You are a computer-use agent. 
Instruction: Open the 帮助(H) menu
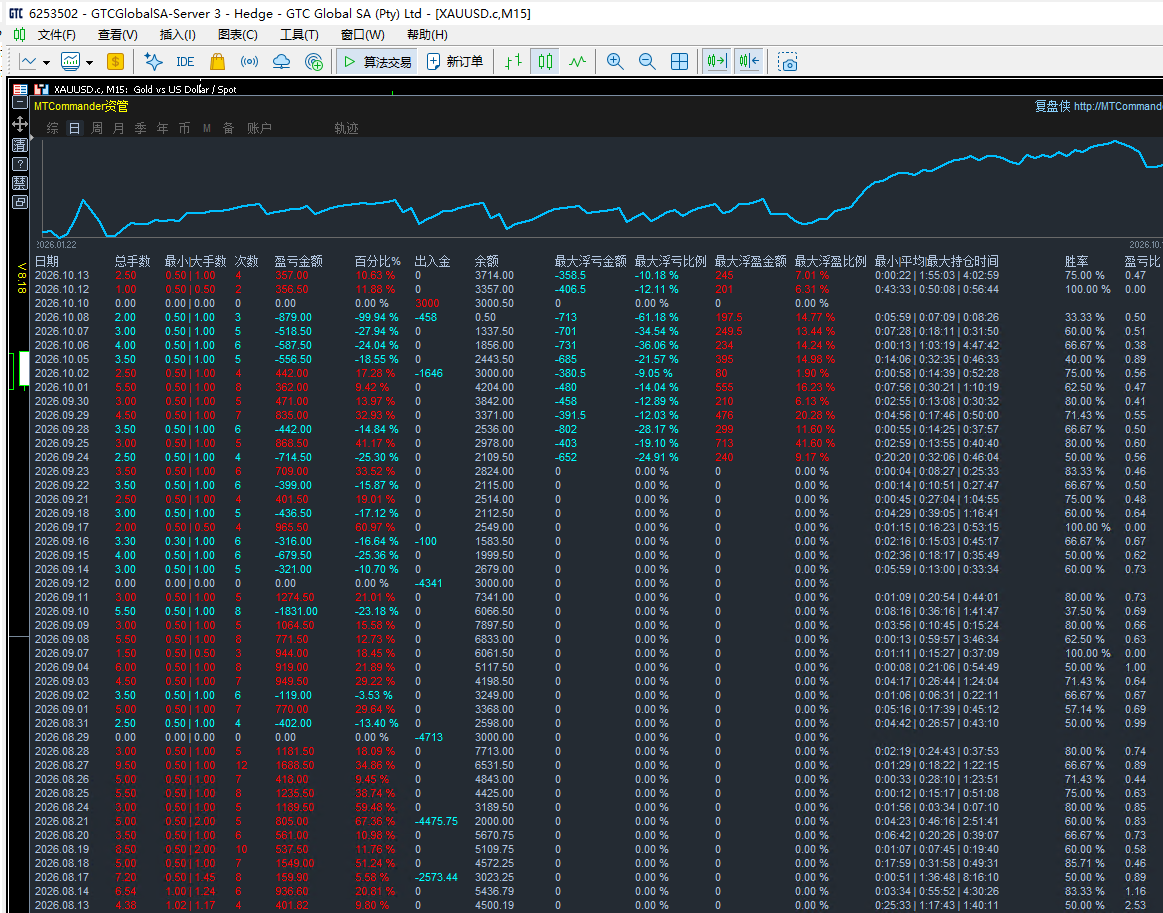(426, 35)
